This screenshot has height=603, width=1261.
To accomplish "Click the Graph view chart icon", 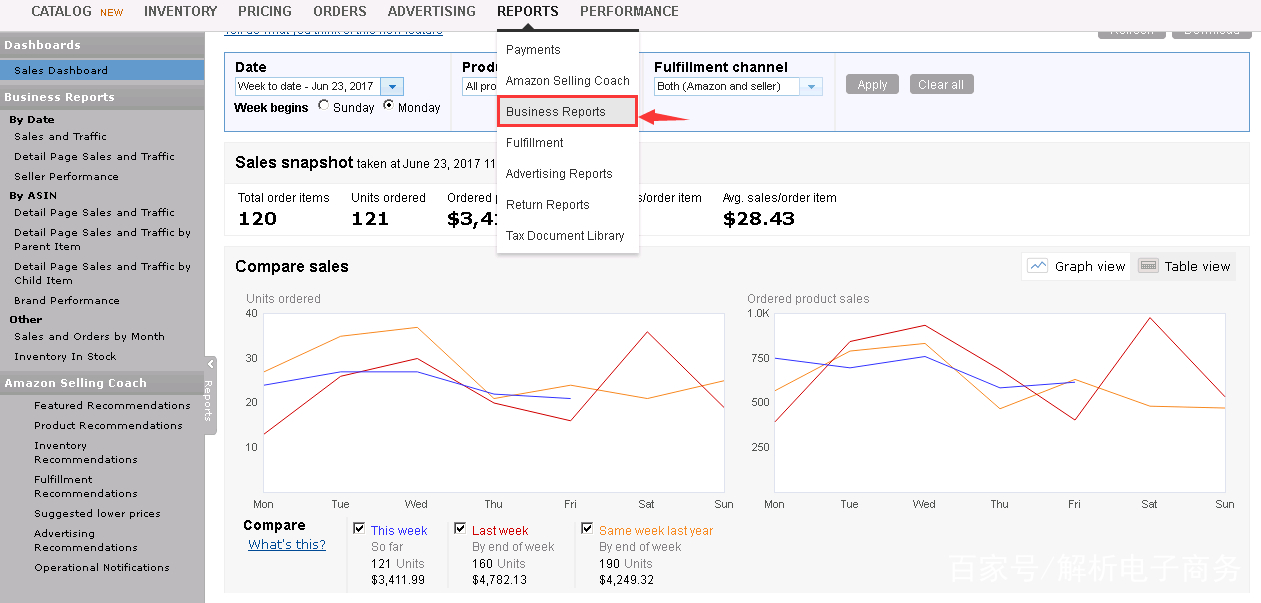I will tap(1038, 266).
